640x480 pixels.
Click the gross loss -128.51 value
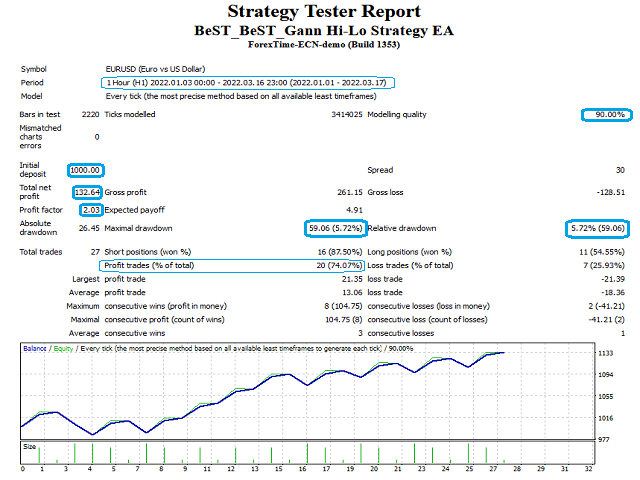tap(611, 192)
